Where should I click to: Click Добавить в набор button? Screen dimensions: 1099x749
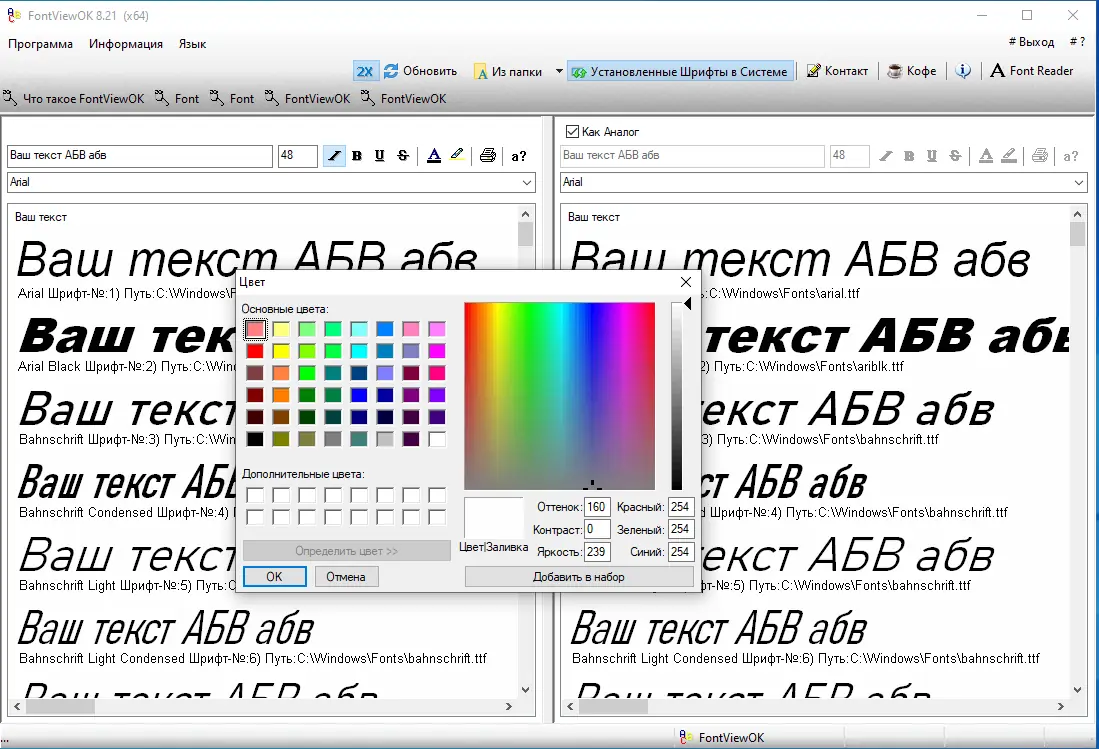pos(578,577)
